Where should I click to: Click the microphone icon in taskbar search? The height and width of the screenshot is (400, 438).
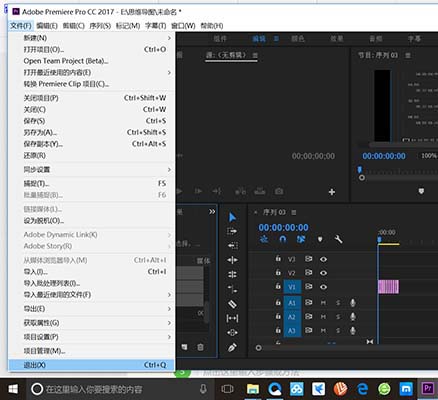[203, 389]
